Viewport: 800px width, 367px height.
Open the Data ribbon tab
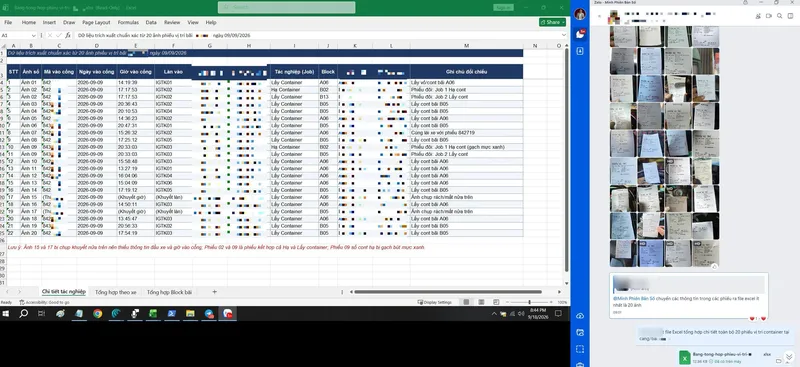pyautogui.click(x=151, y=22)
